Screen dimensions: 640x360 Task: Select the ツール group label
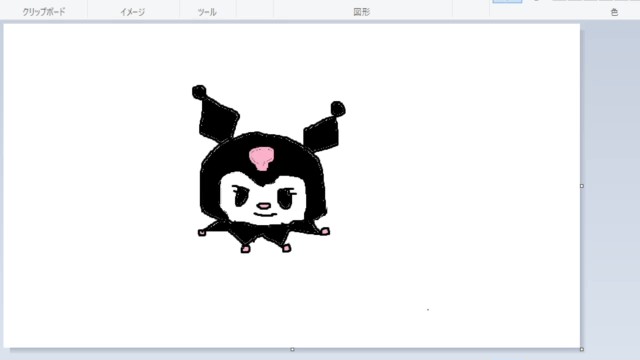coord(207,12)
